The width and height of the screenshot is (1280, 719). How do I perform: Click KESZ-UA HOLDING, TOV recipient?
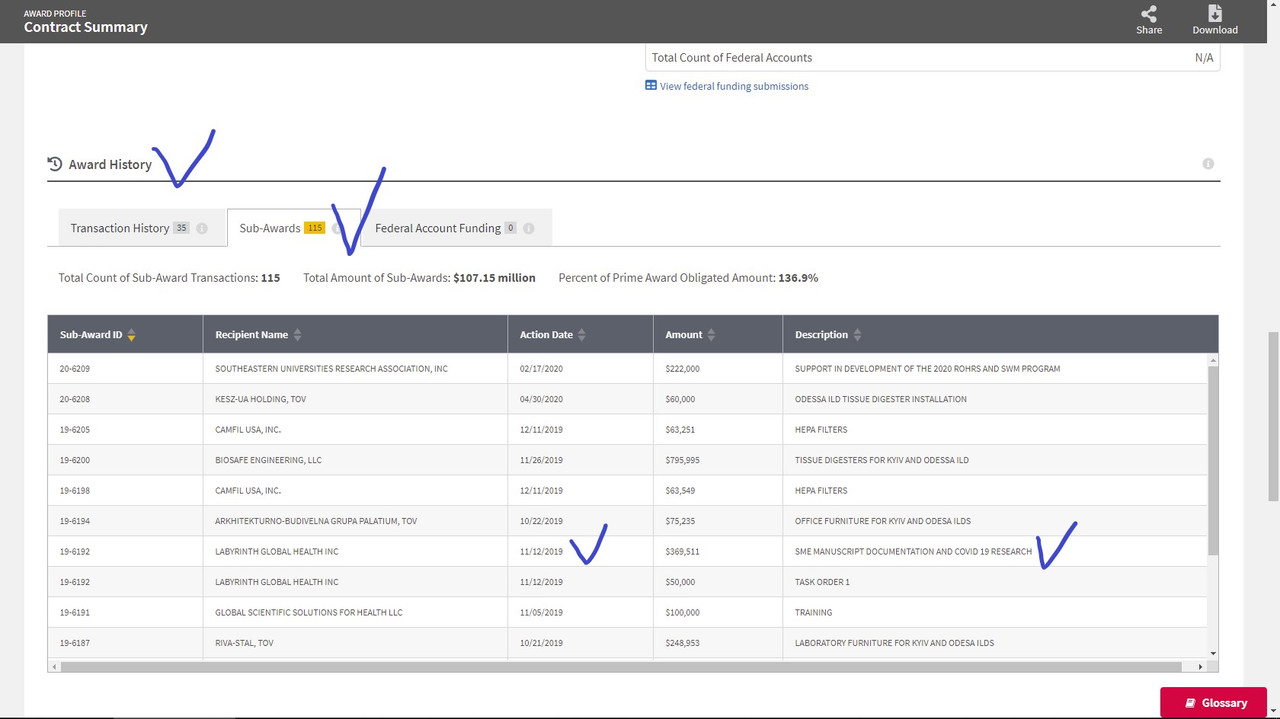[261, 399]
